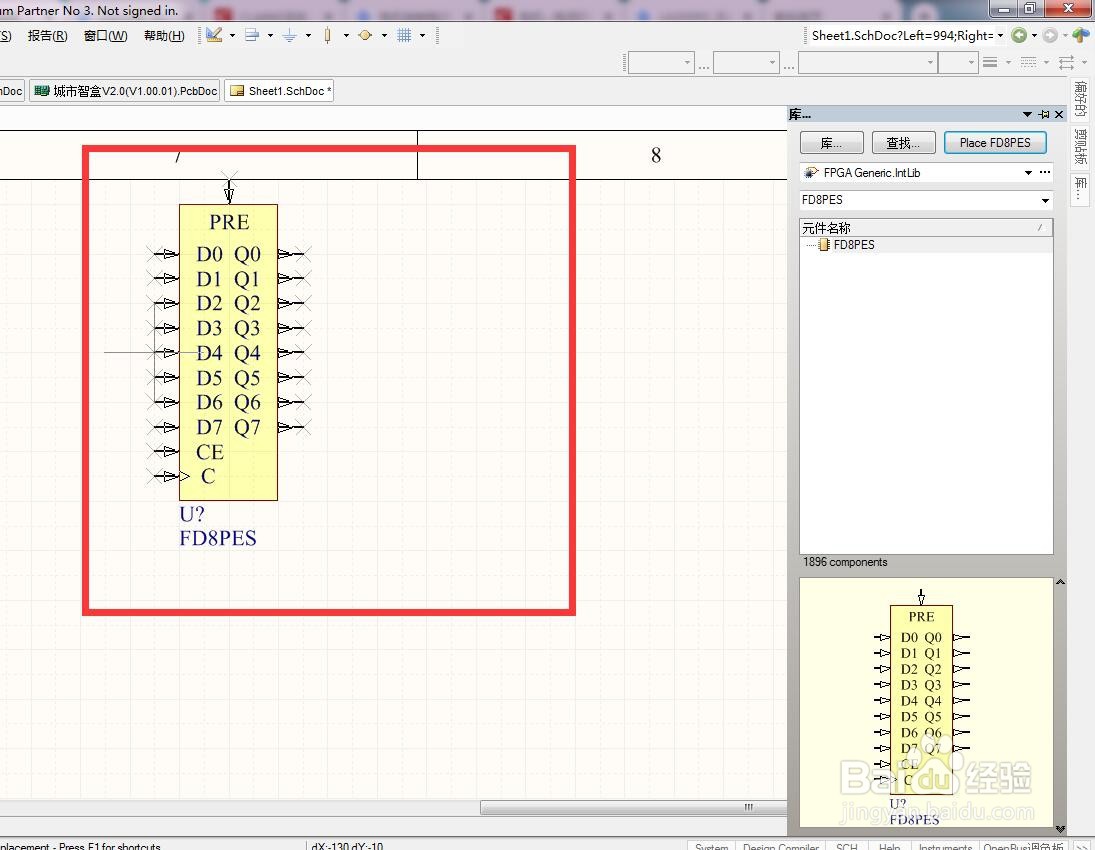Click the first empty toolbar combo box

661,63
